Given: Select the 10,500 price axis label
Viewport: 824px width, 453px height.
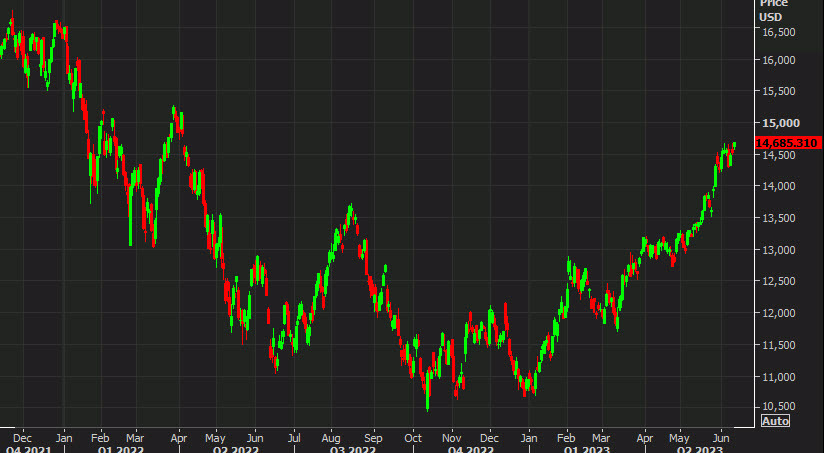Looking at the screenshot, I should (x=778, y=406).
